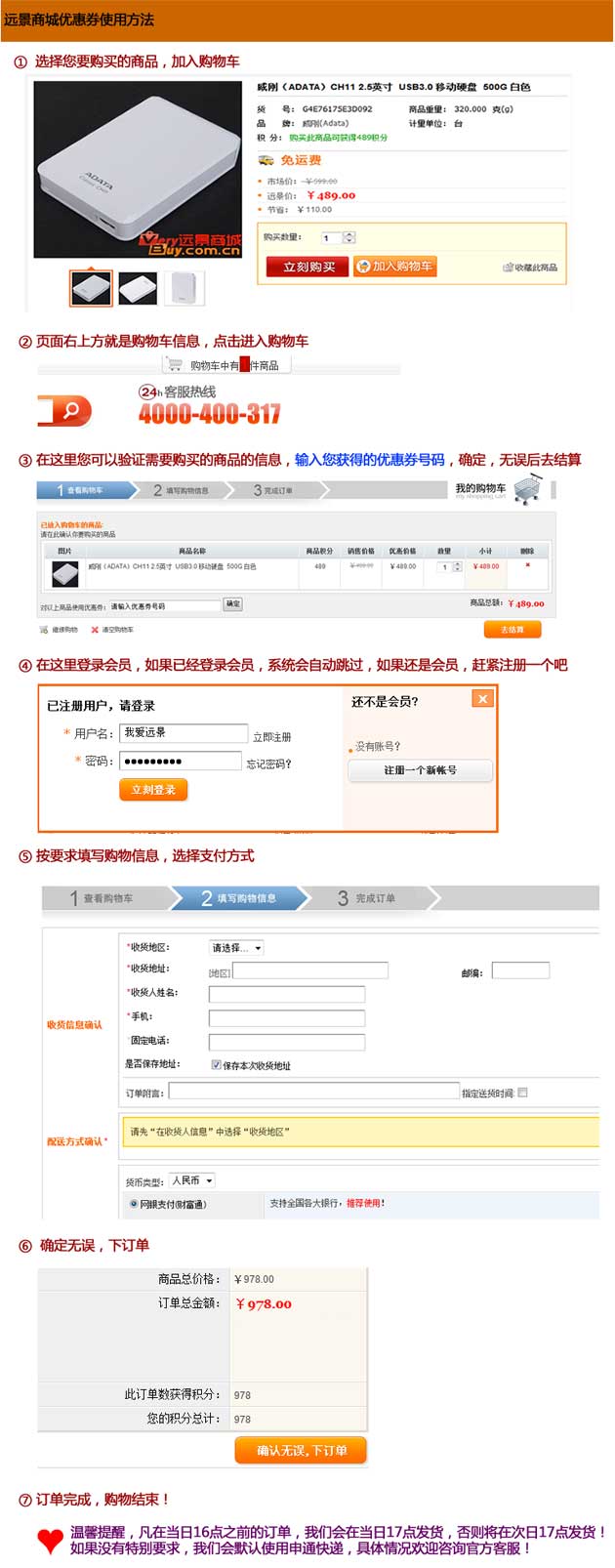
Task: Click 继续购物 continue shopping link
Action: (x=60, y=630)
